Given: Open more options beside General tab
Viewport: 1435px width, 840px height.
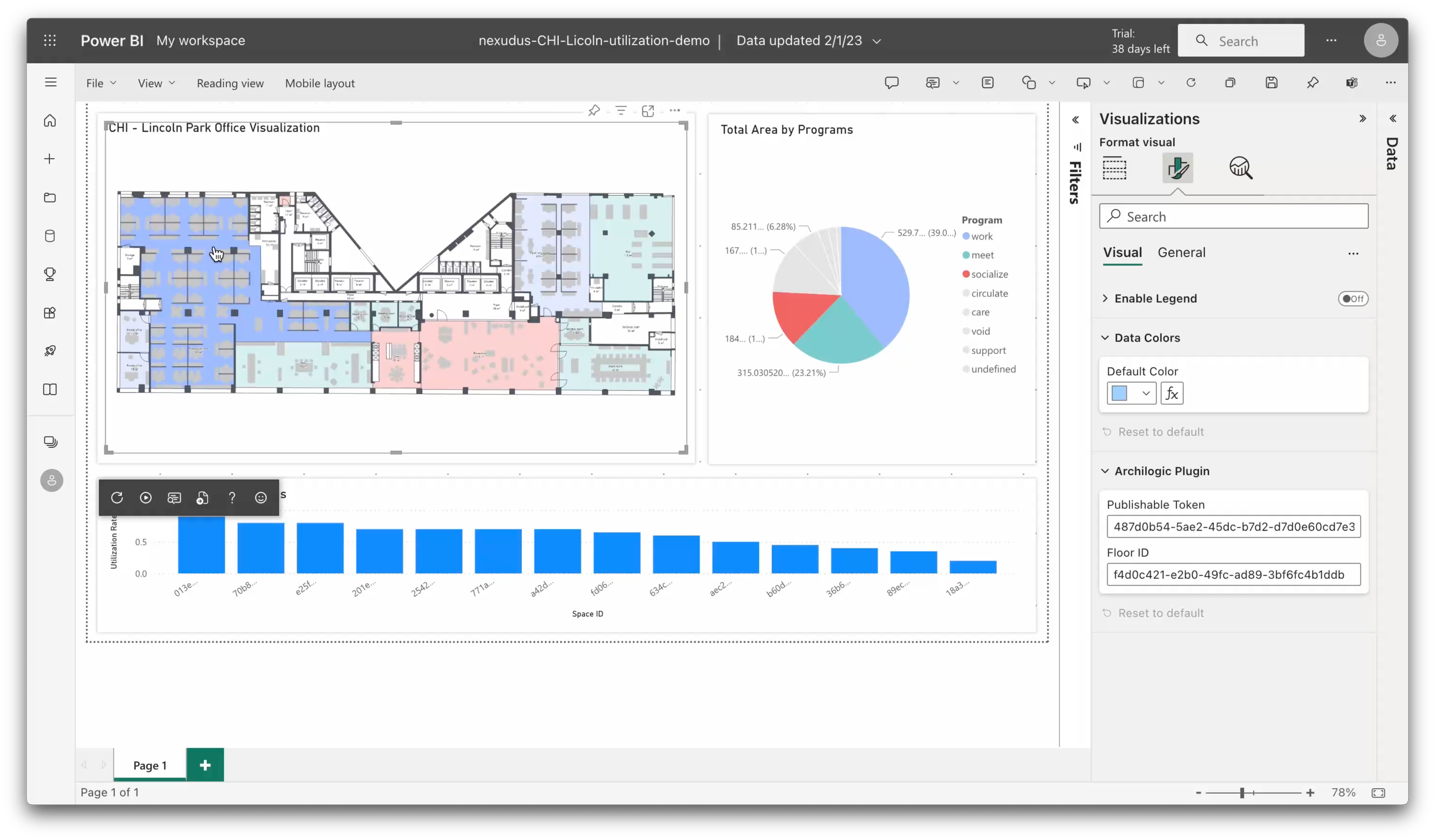Looking at the screenshot, I should (x=1353, y=253).
